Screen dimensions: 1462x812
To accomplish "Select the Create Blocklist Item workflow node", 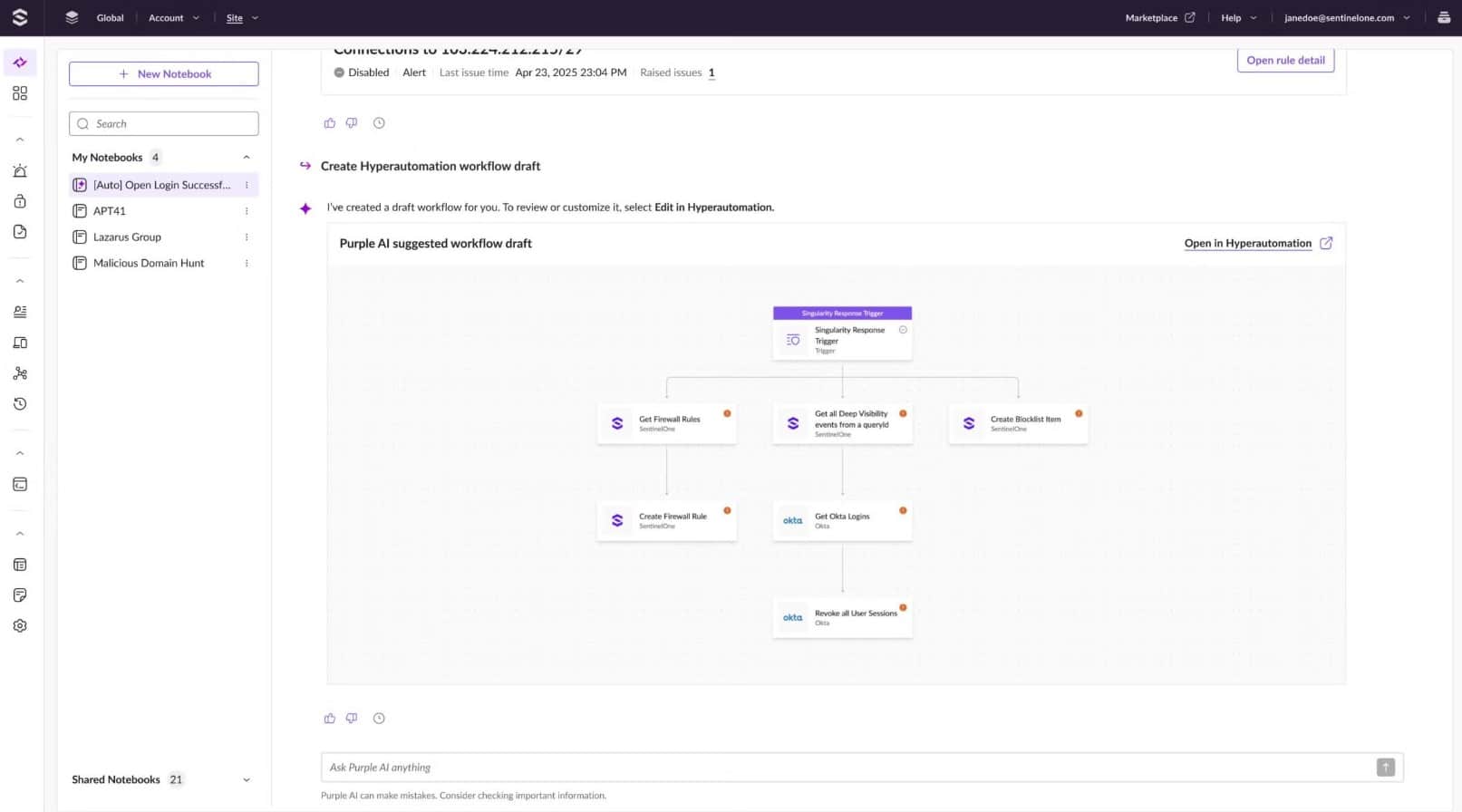I will point(1018,424).
